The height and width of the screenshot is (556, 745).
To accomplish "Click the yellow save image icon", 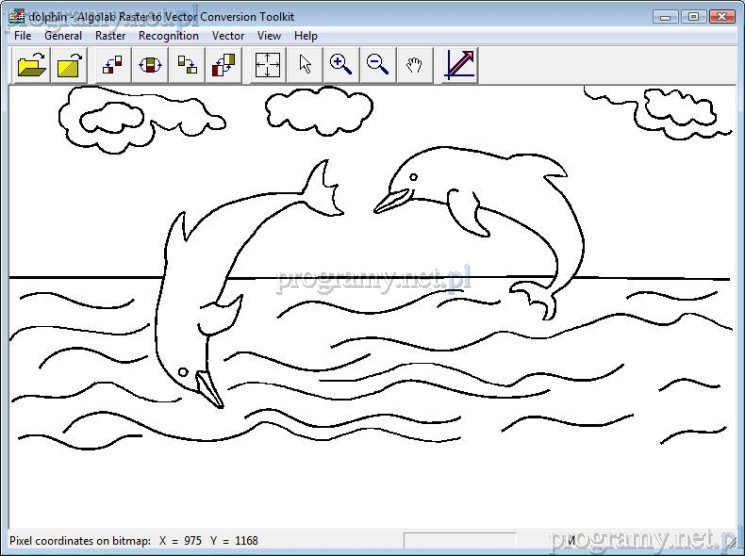I will pyautogui.click(x=69, y=65).
